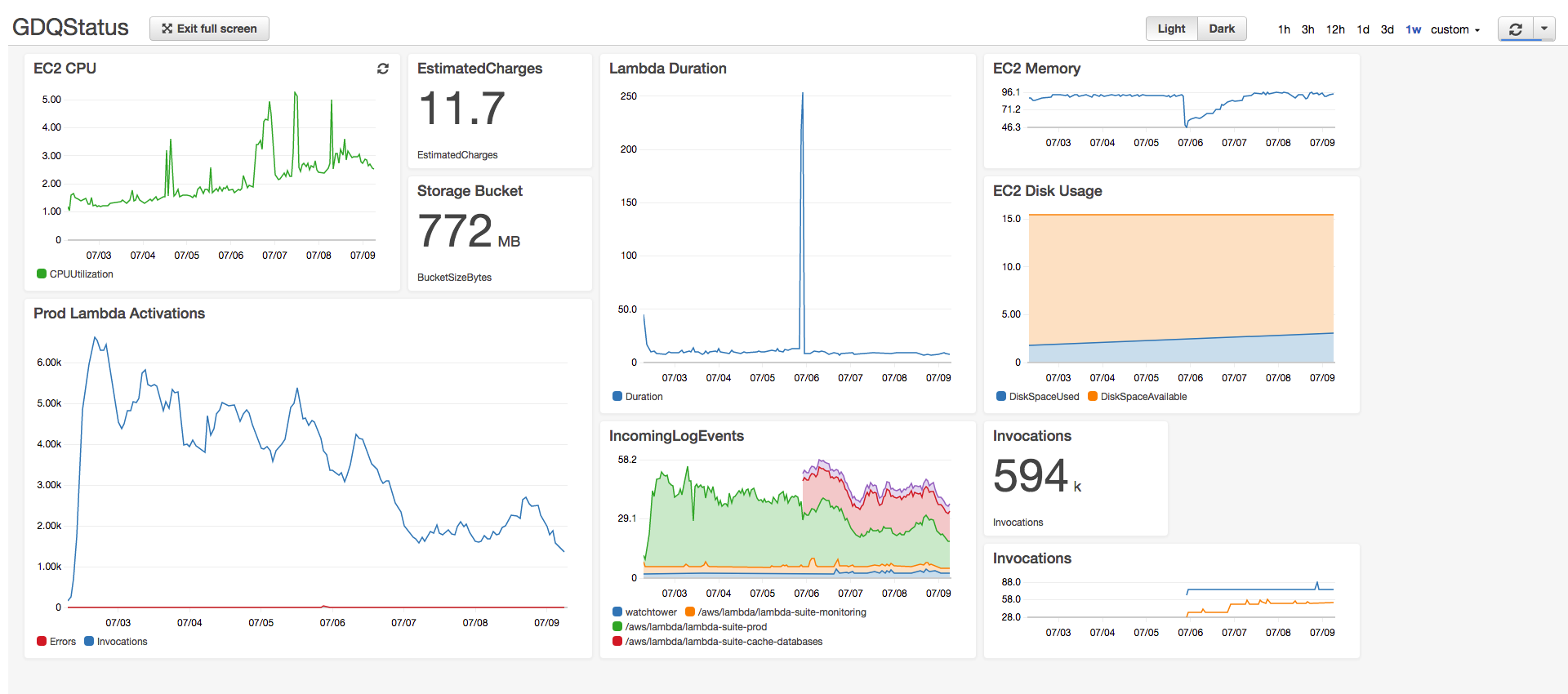Click the EC2 CPU widget refresh icon
Viewport: 1568px width, 694px height.
click(382, 69)
